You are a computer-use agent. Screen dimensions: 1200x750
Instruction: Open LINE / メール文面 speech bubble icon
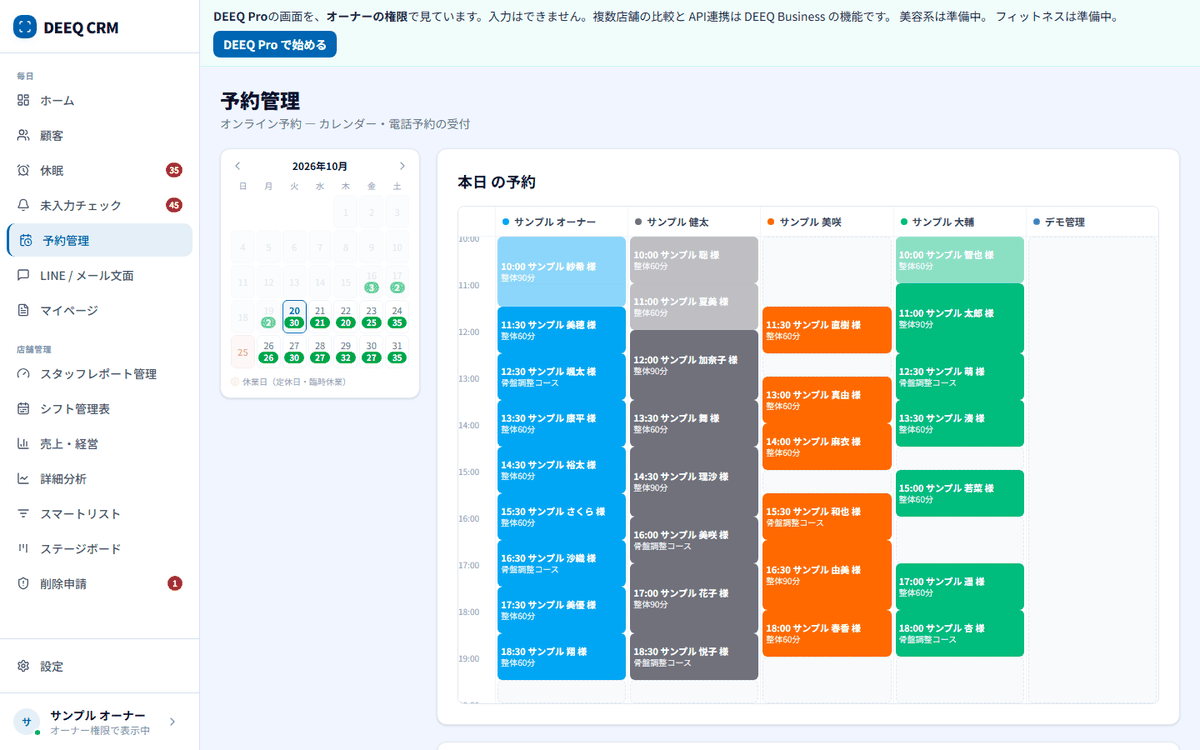24,275
